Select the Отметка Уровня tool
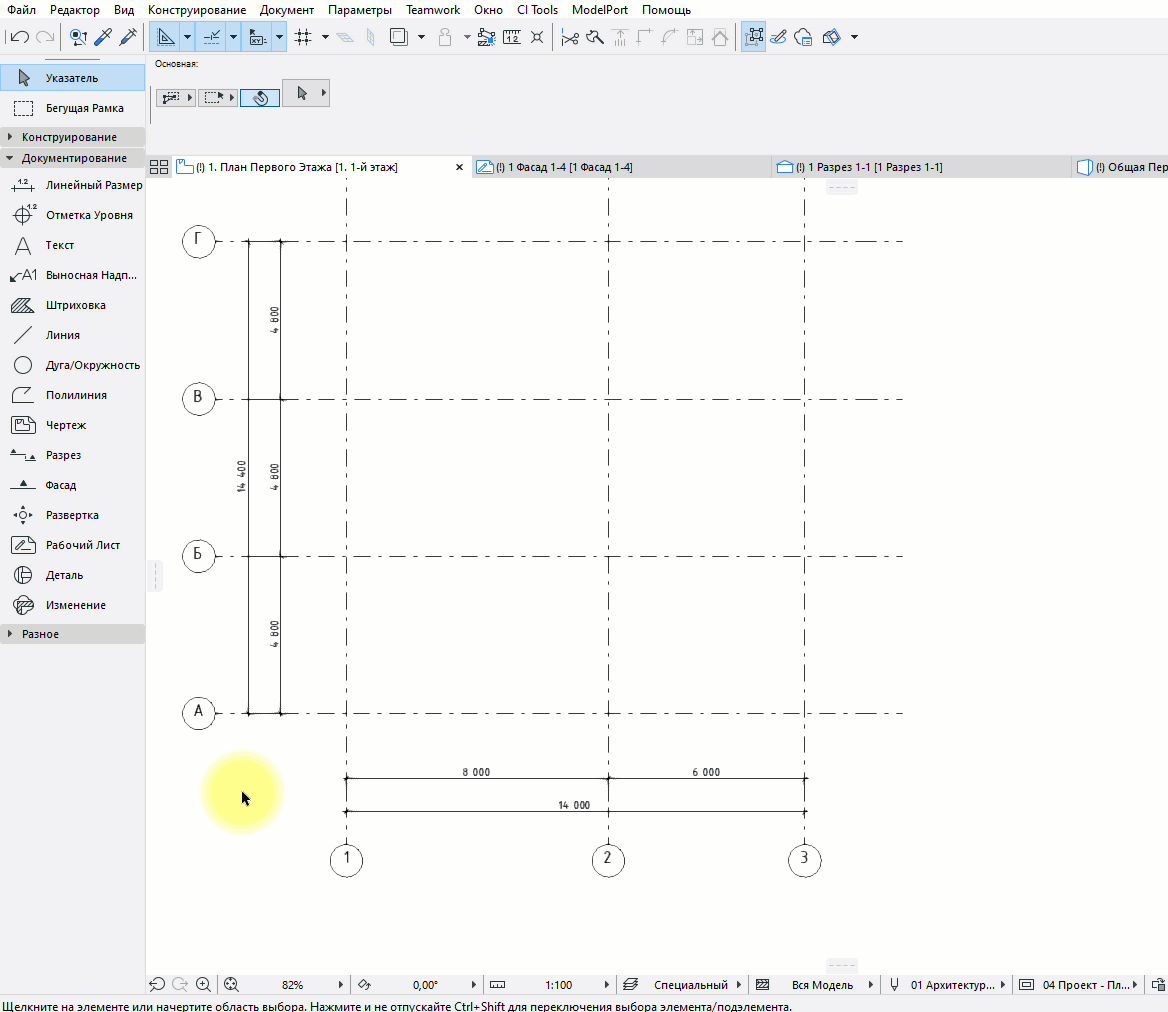This screenshot has height=1012, width=1168. 72,215
